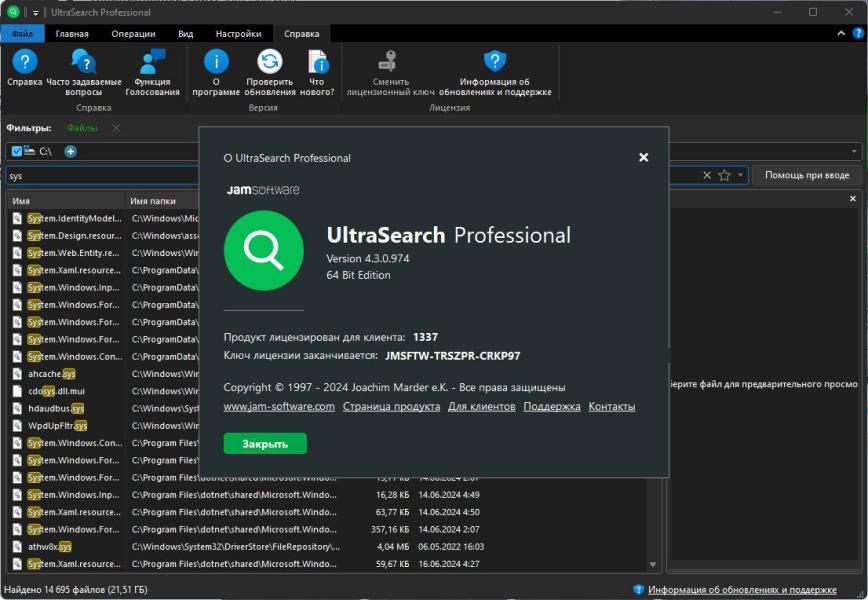The height and width of the screenshot is (600, 868).
Task: Save the search as favorite with the star
Action: click(724, 175)
